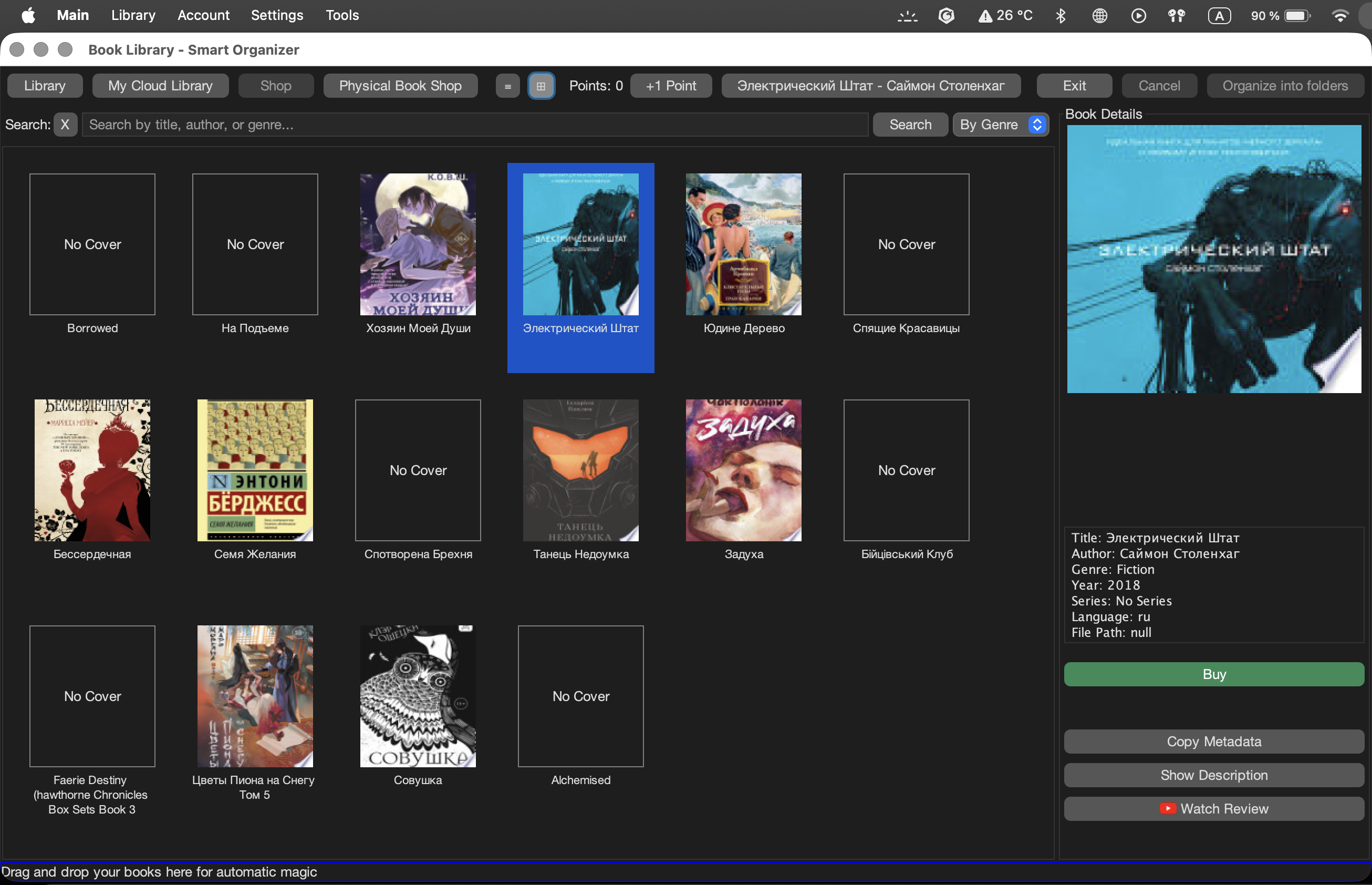Image resolution: width=1372 pixels, height=885 pixels.
Task: Select the Спотворена Брехня book
Action: point(418,470)
